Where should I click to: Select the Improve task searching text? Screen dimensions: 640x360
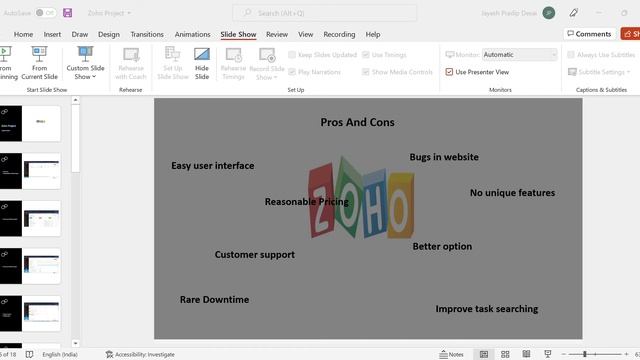[x=487, y=309]
